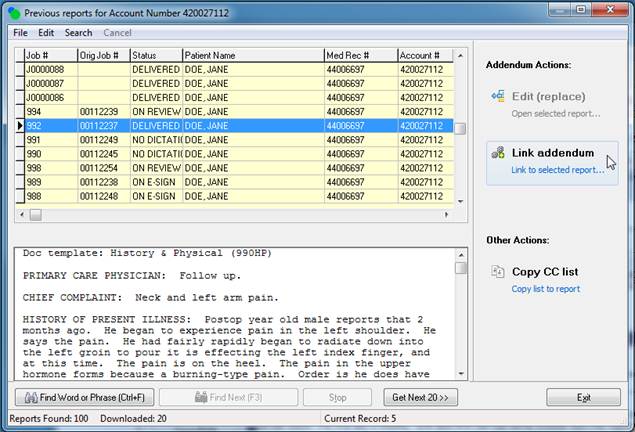Viewport: 635px width, 432px height.
Task: Click scroll up arrow of the report text pane
Action: 460,254
